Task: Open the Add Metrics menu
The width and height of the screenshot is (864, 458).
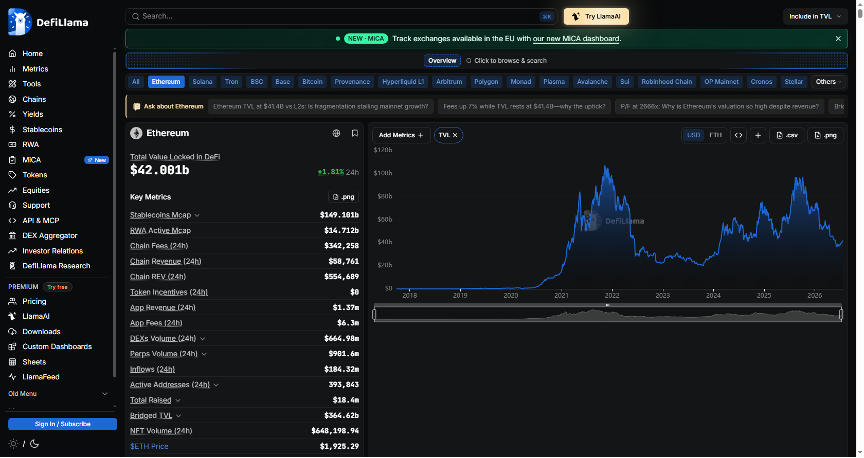Action: (x=401, y=135)
